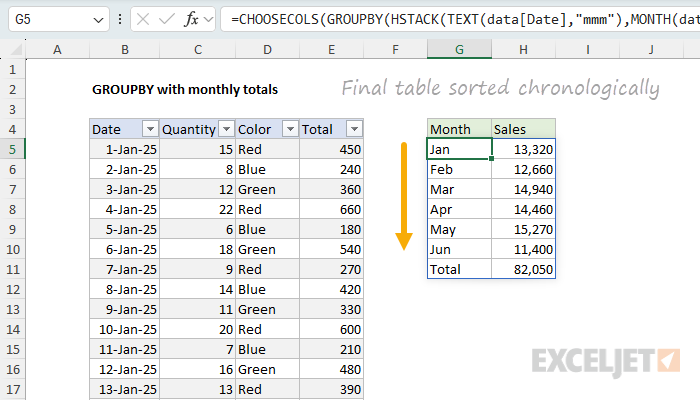
Task: Select sales value 11,400
Action: pos(524,249)
